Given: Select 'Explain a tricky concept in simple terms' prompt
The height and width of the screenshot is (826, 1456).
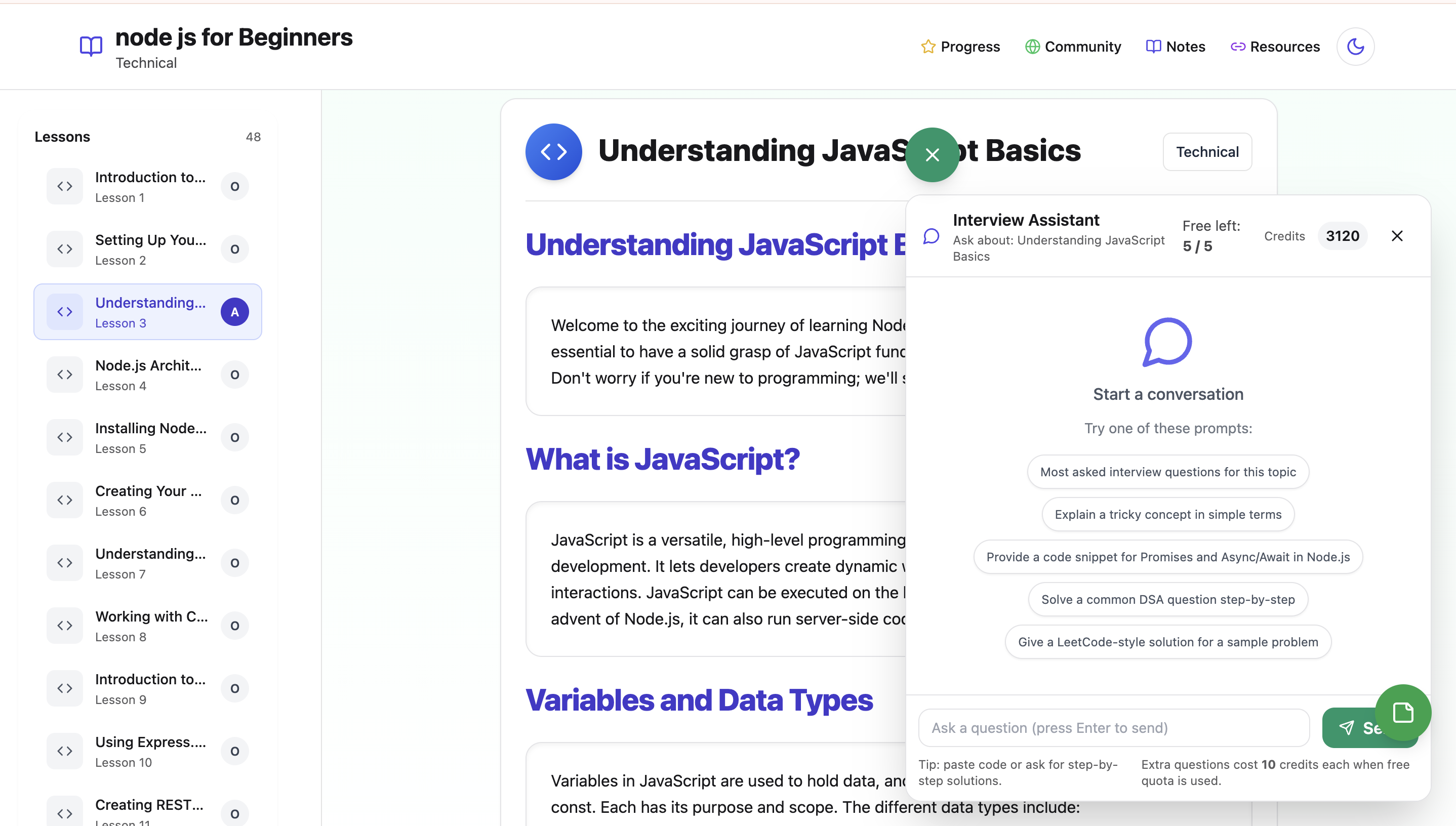Looking at the screenshot, I should coord(1168,515).
